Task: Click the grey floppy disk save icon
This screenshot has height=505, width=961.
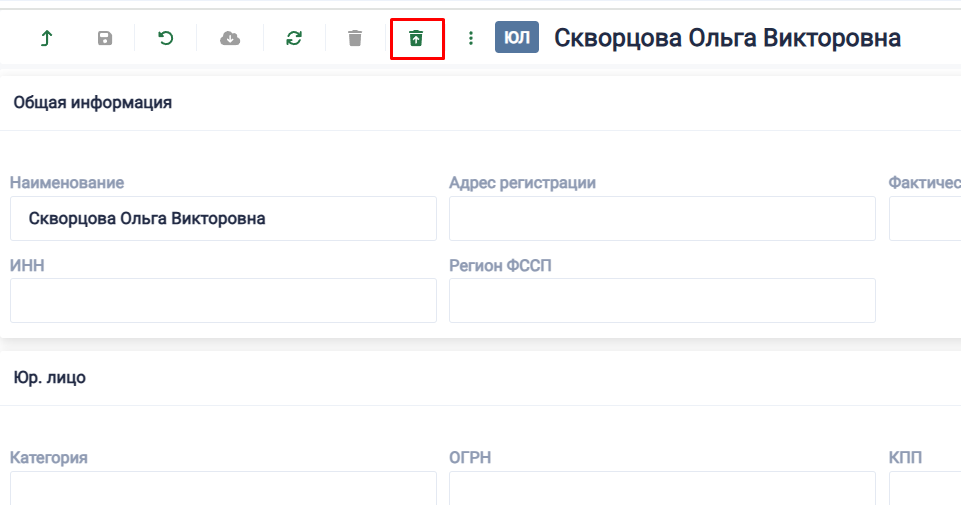Action: click(x=105, y=38)
